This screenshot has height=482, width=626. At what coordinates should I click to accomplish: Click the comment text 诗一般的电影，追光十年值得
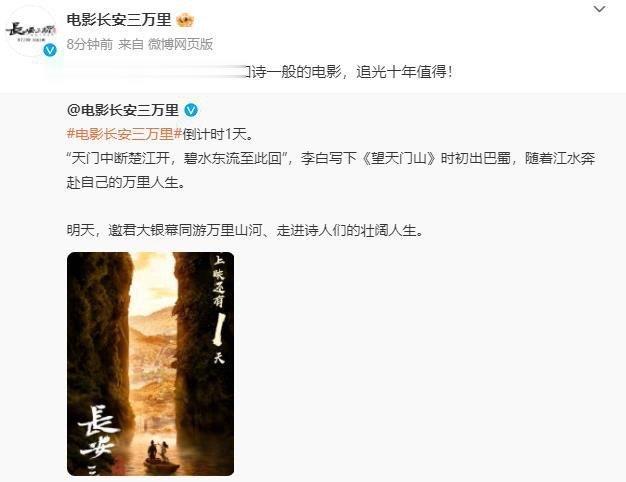point(349,72)
